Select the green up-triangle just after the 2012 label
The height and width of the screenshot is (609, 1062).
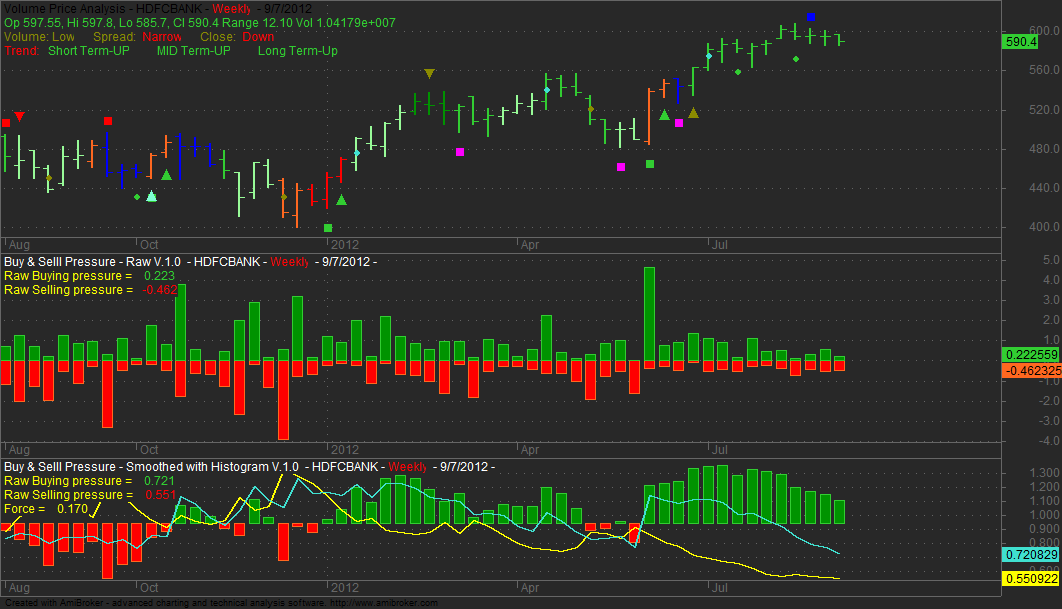click(x=341, y=200)
